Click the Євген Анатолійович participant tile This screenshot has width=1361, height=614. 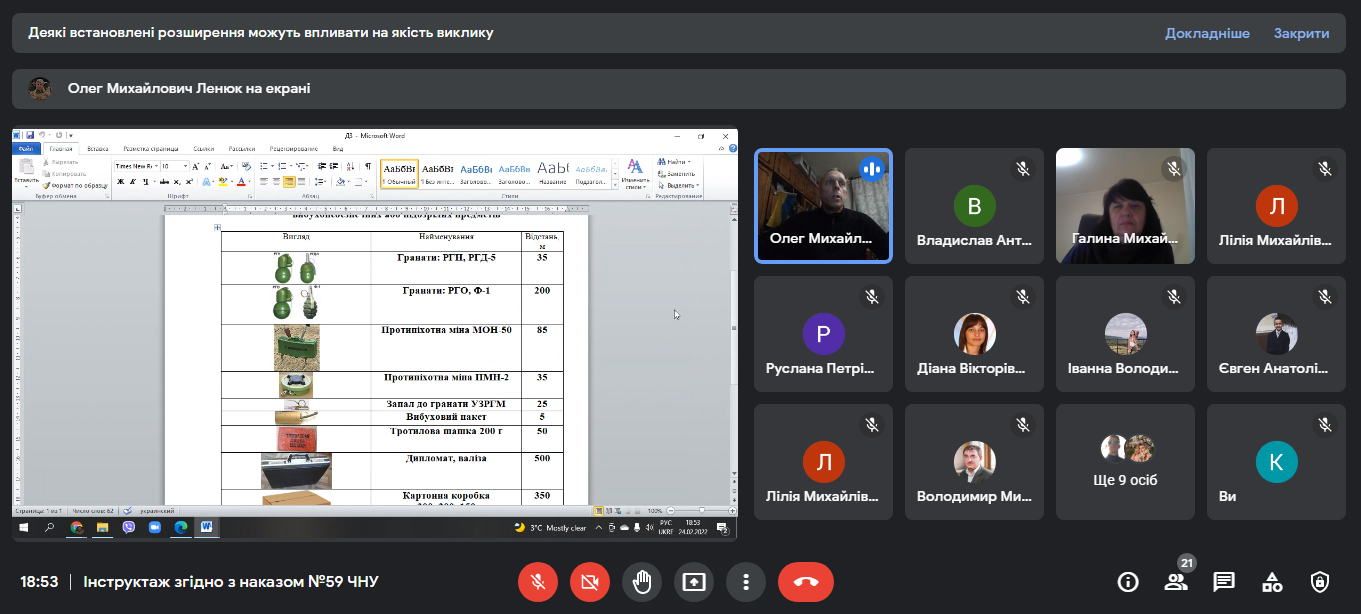point(1276,334)
